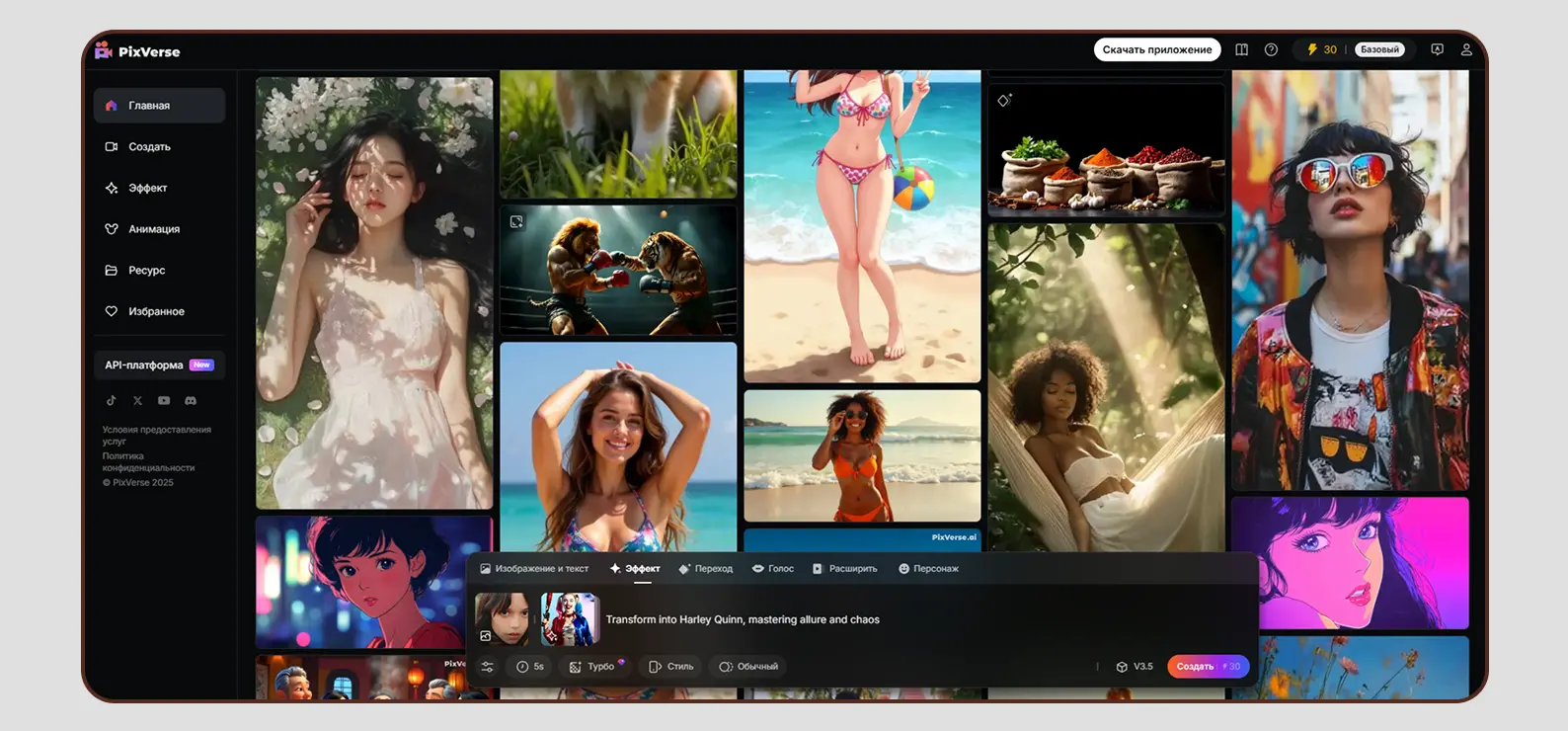
Task: Open the Избранное sidebar page
Action: [x=159, y=311]
